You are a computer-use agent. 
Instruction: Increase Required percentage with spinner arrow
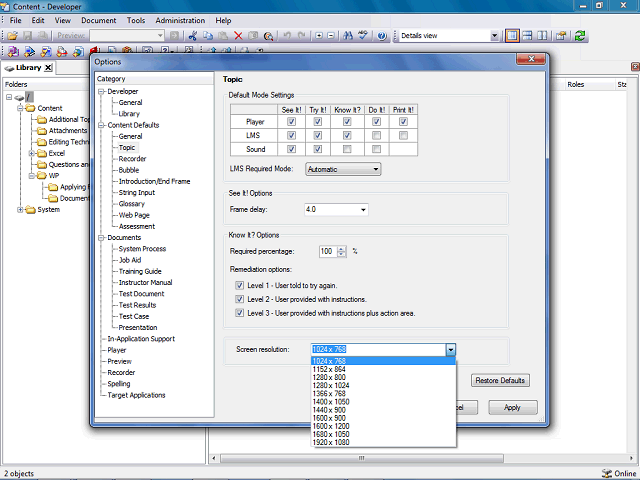pyautogui.click(x=342, y=248)
